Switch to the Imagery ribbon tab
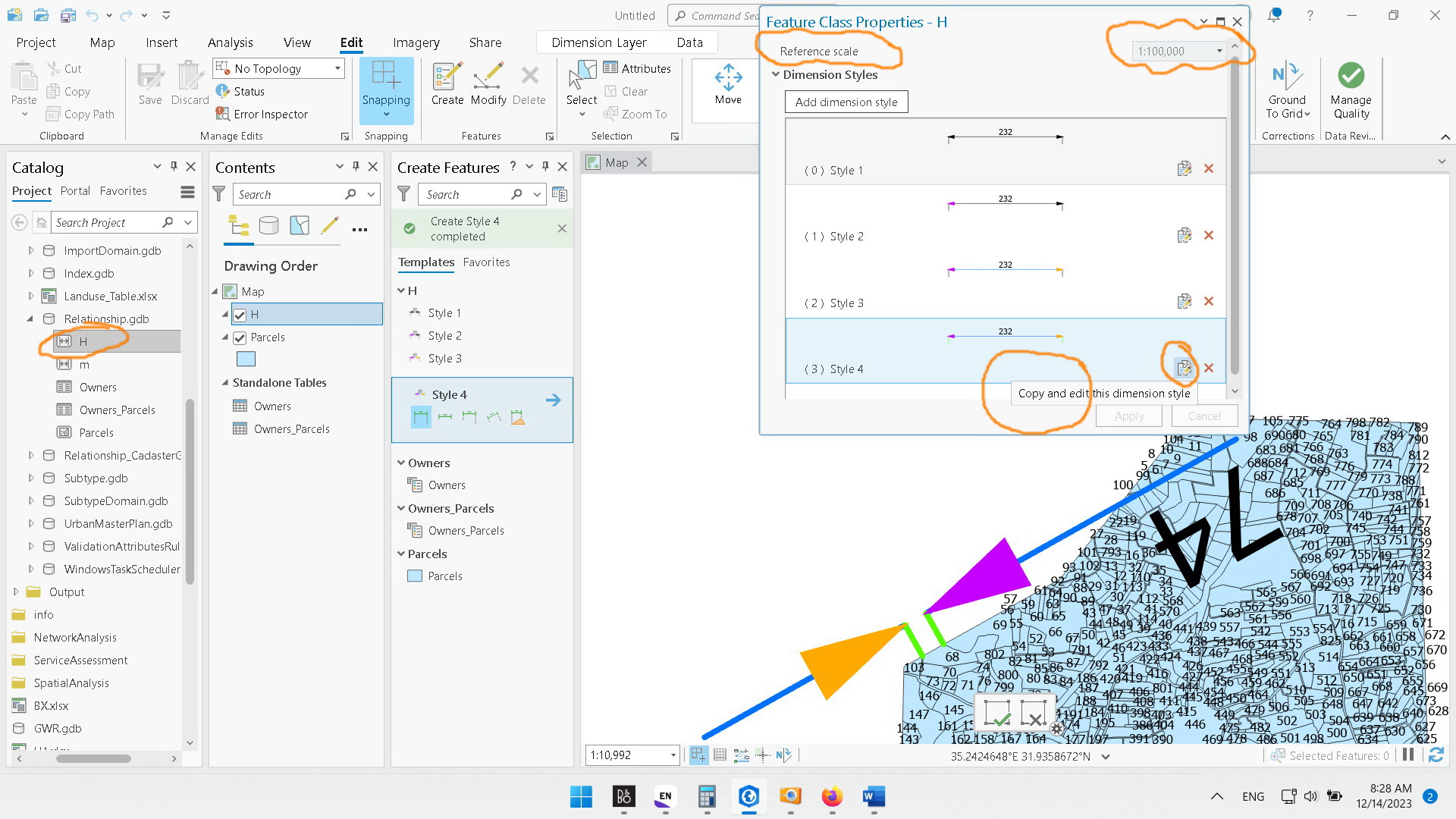This screenshot has width=1456, height=819. [x=416, y=42]
